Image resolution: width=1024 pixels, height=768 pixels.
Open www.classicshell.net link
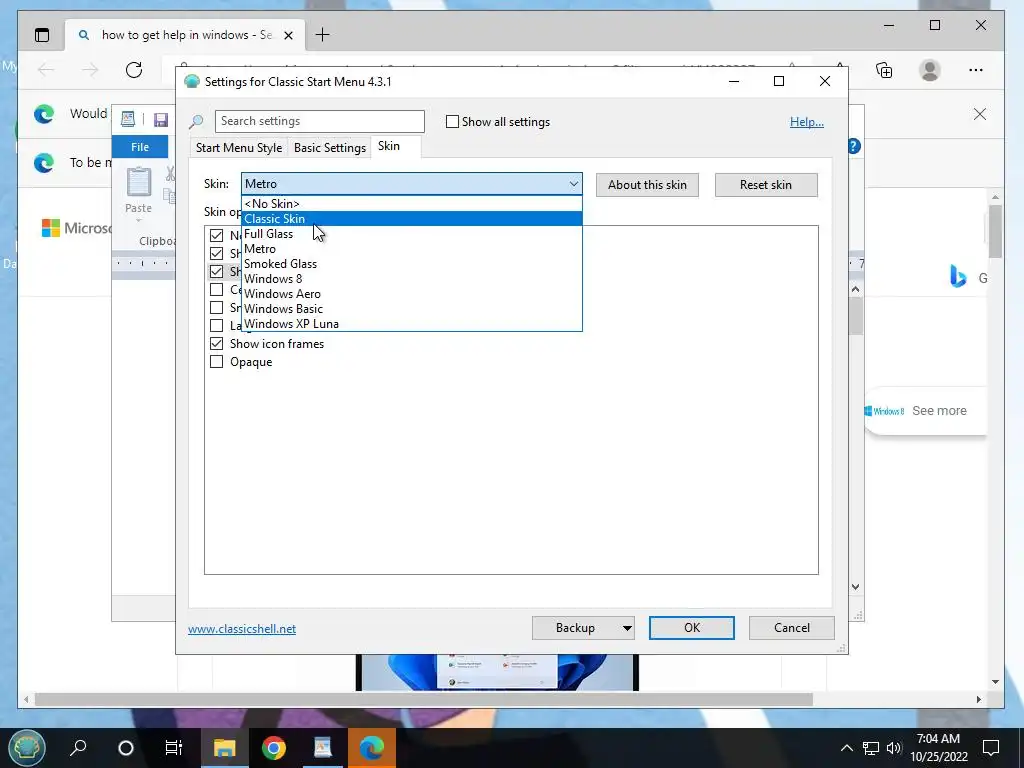(242, 629)
